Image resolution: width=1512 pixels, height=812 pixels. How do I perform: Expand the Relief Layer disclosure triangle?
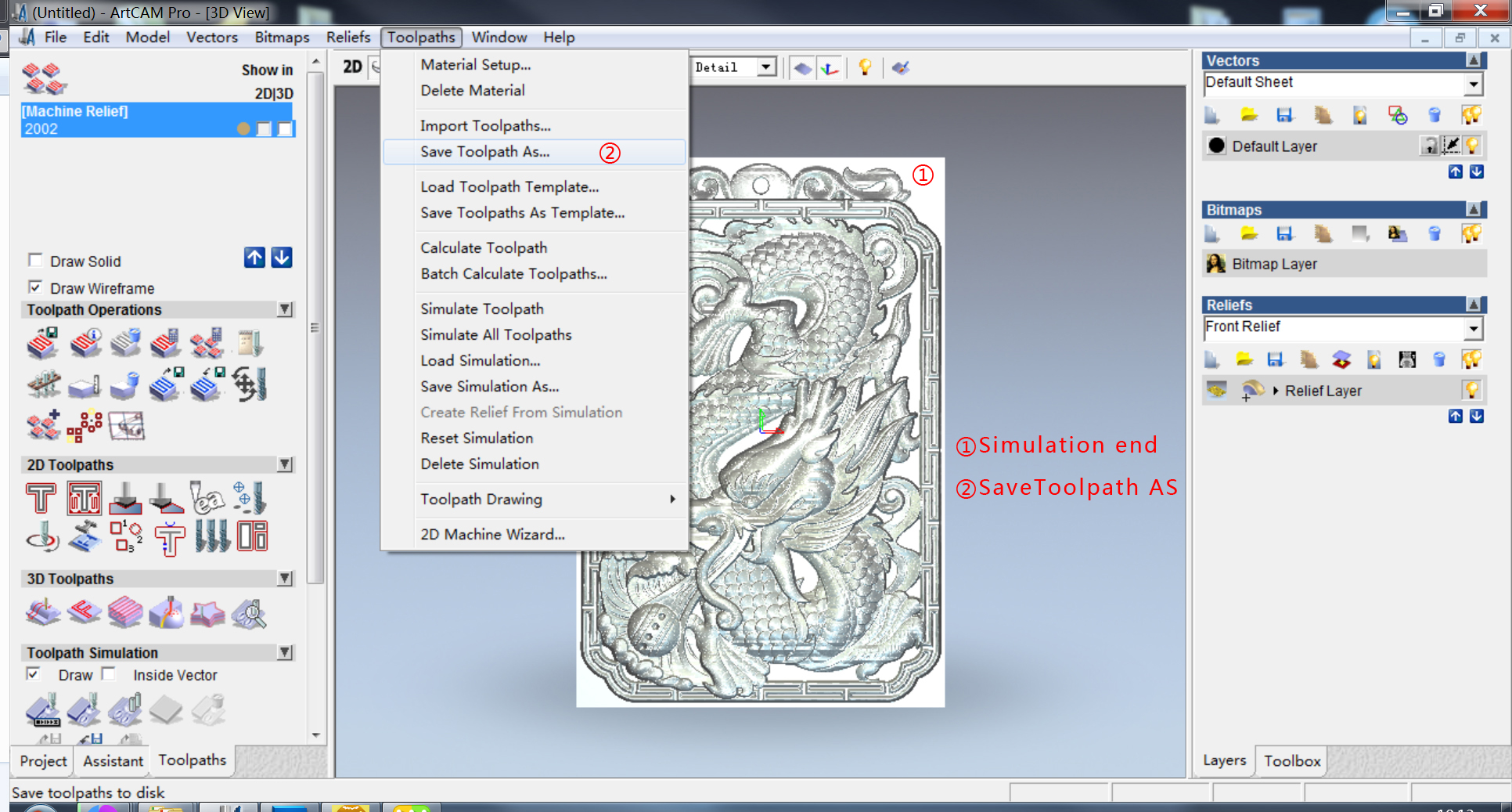point(1276,391)
